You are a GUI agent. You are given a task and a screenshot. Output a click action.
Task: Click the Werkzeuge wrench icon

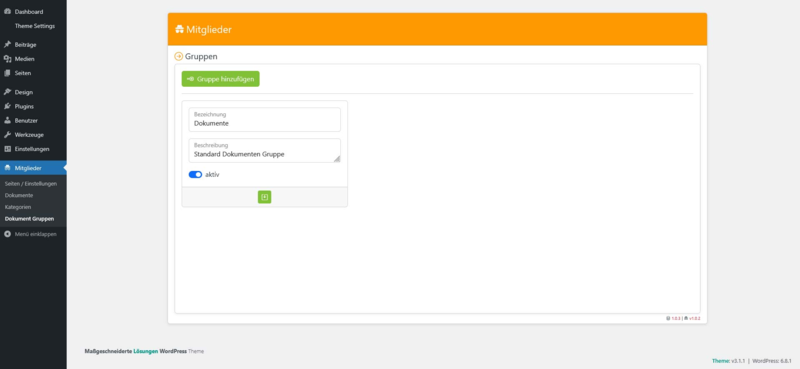click(x=7, y=135)
